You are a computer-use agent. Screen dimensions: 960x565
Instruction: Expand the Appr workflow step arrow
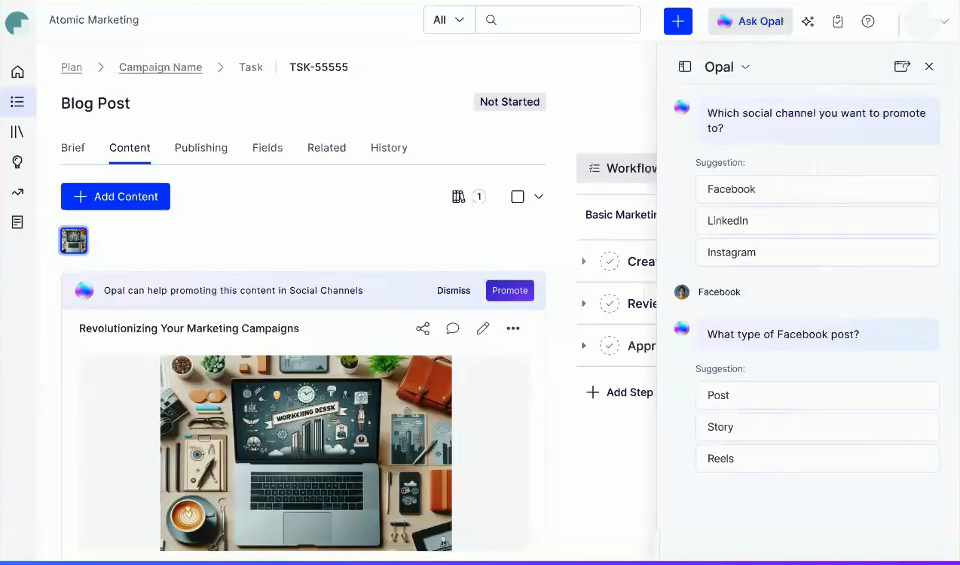pos(583,346)
